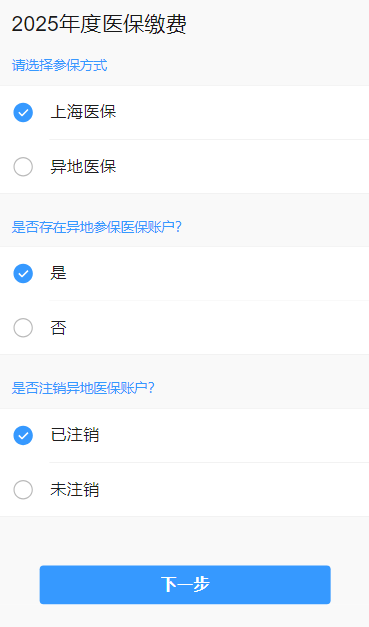Pick the 未注销 option text
This screenshot has width=369, height=627.
[75, 489]
